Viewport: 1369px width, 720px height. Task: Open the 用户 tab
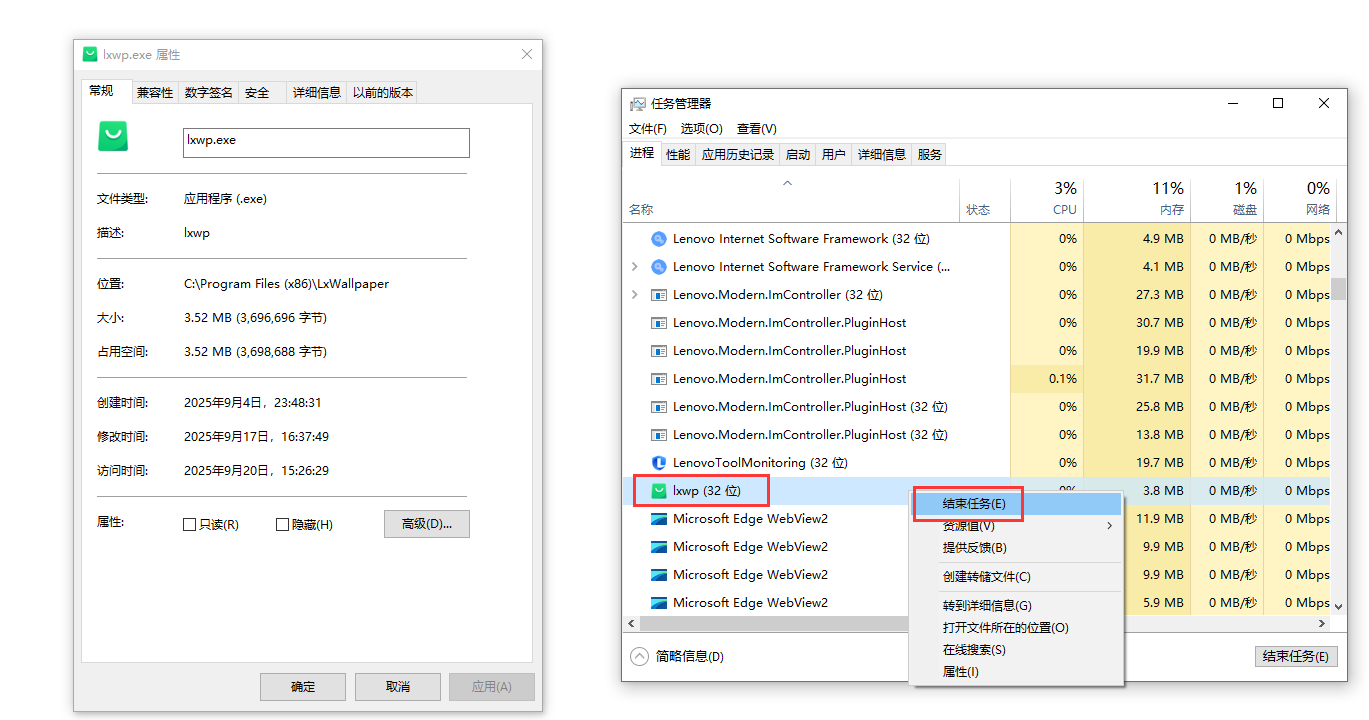click(834, 154)
